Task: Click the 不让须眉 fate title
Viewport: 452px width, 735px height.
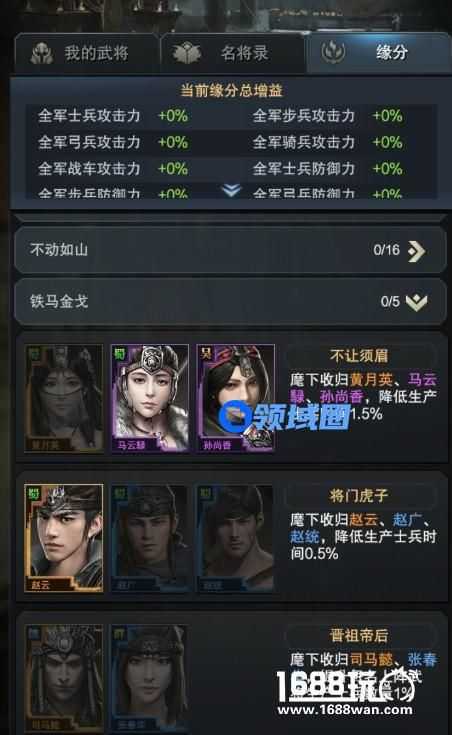Action: point(359,355)
